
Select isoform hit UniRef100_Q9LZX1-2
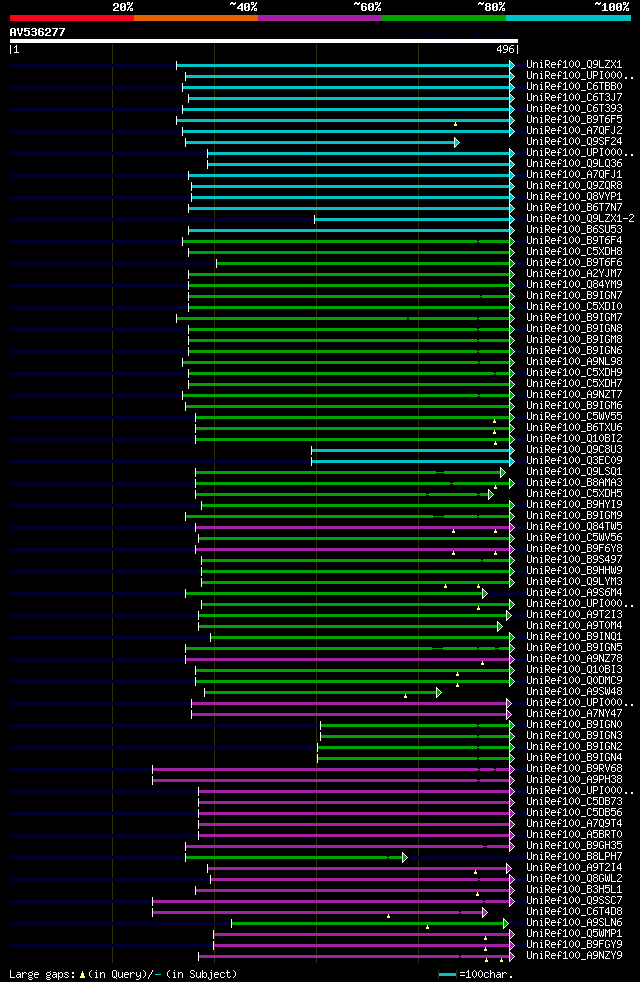point(581,219)
